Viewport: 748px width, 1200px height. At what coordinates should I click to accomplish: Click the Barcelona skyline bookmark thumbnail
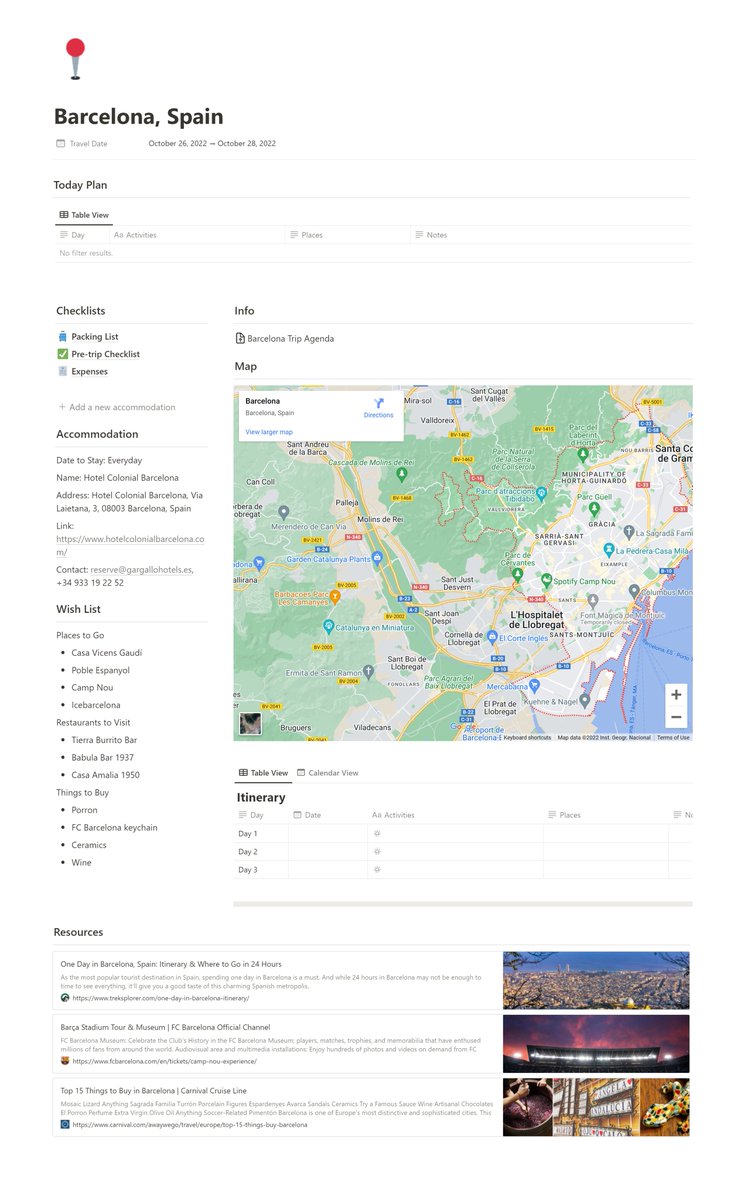tap(596, 980)
